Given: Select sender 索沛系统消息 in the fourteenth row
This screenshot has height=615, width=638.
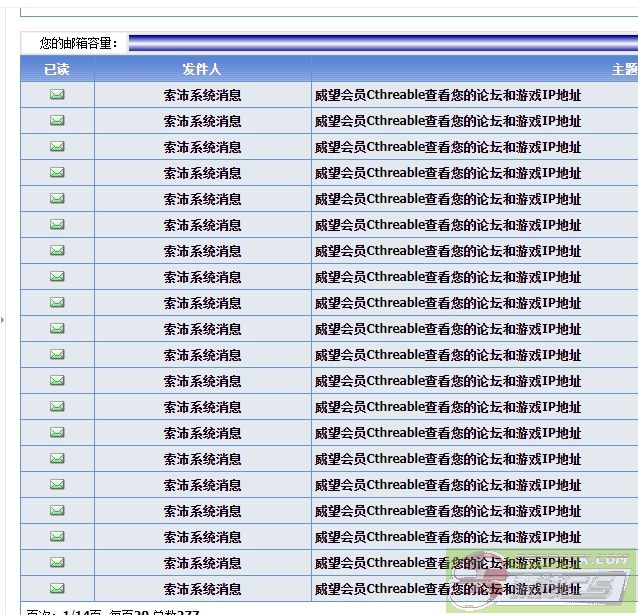Looking at the screenshot, I should [202, 433].
